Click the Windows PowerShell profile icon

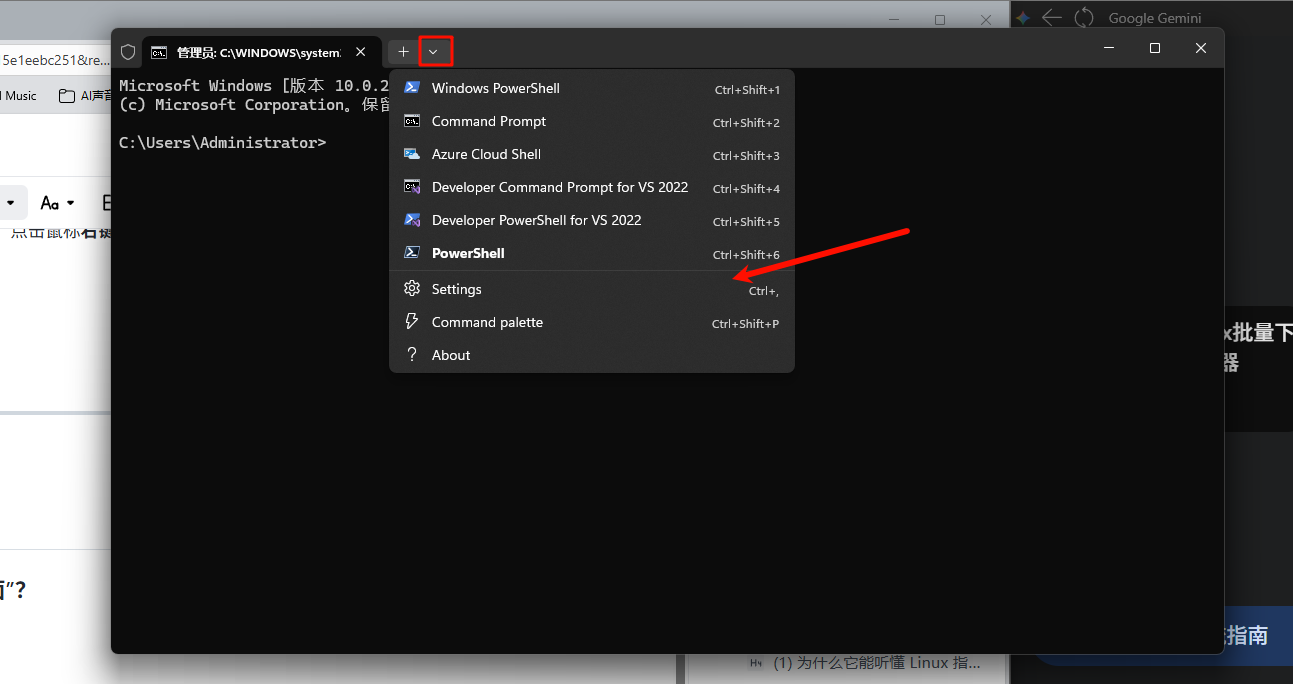(411, 88)
